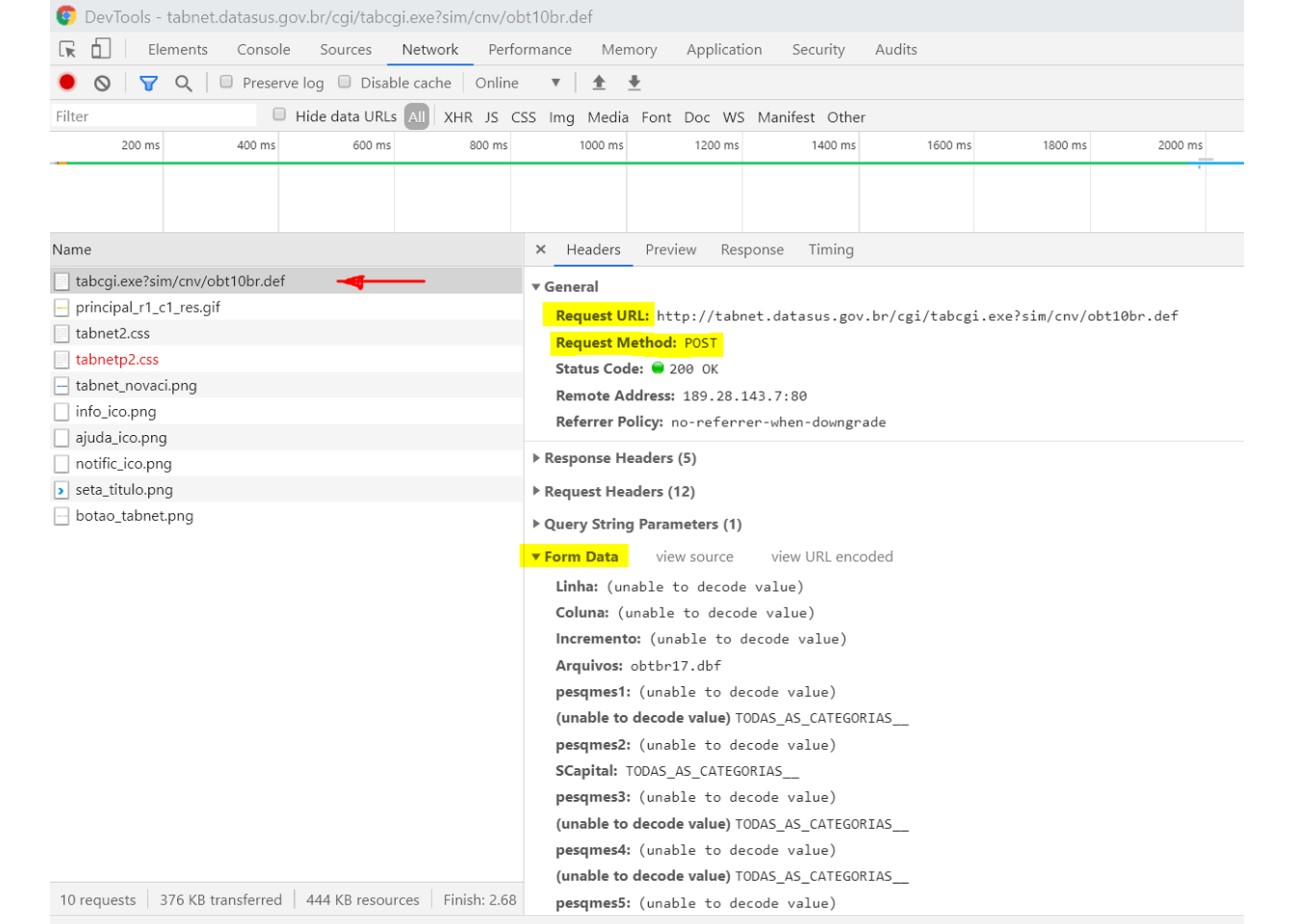
Task: Switch to the Console tab
Action: pyautogui.click(x=263, y=49)
